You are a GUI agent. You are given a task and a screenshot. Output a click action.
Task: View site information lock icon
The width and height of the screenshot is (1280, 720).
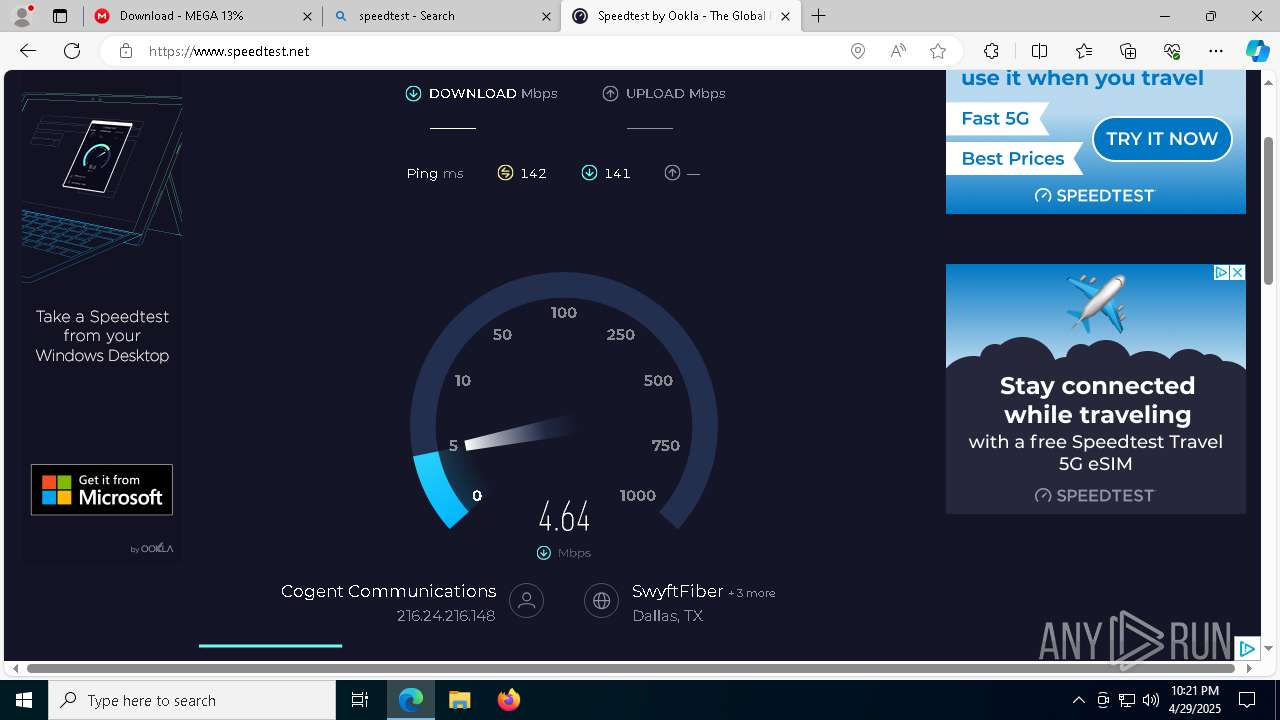126,51
